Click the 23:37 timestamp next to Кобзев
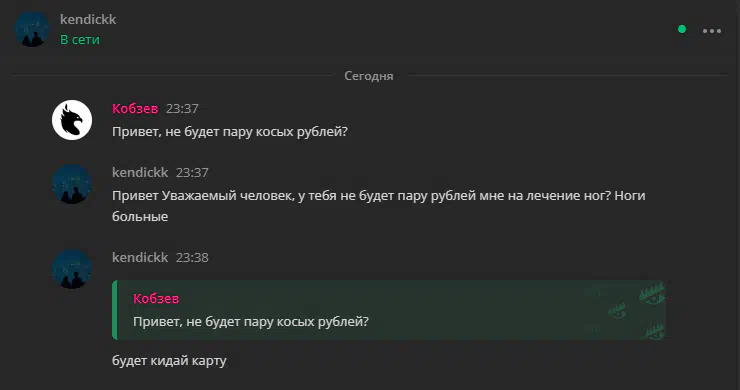This screenshot has width=740, height=390. click(x=182, y=109)
